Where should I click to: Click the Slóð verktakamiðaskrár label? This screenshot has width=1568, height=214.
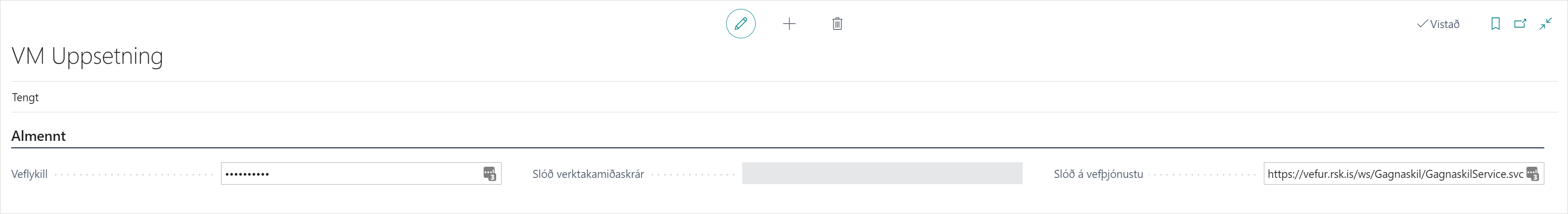588,174
